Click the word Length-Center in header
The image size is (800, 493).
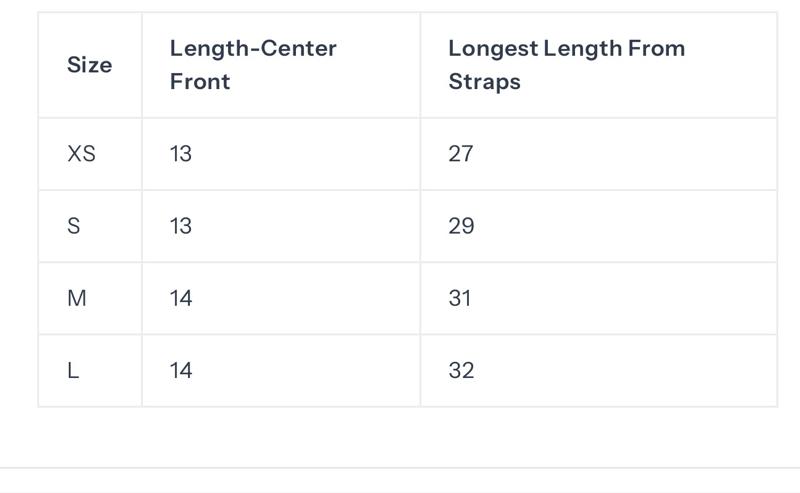click(253, 48)
